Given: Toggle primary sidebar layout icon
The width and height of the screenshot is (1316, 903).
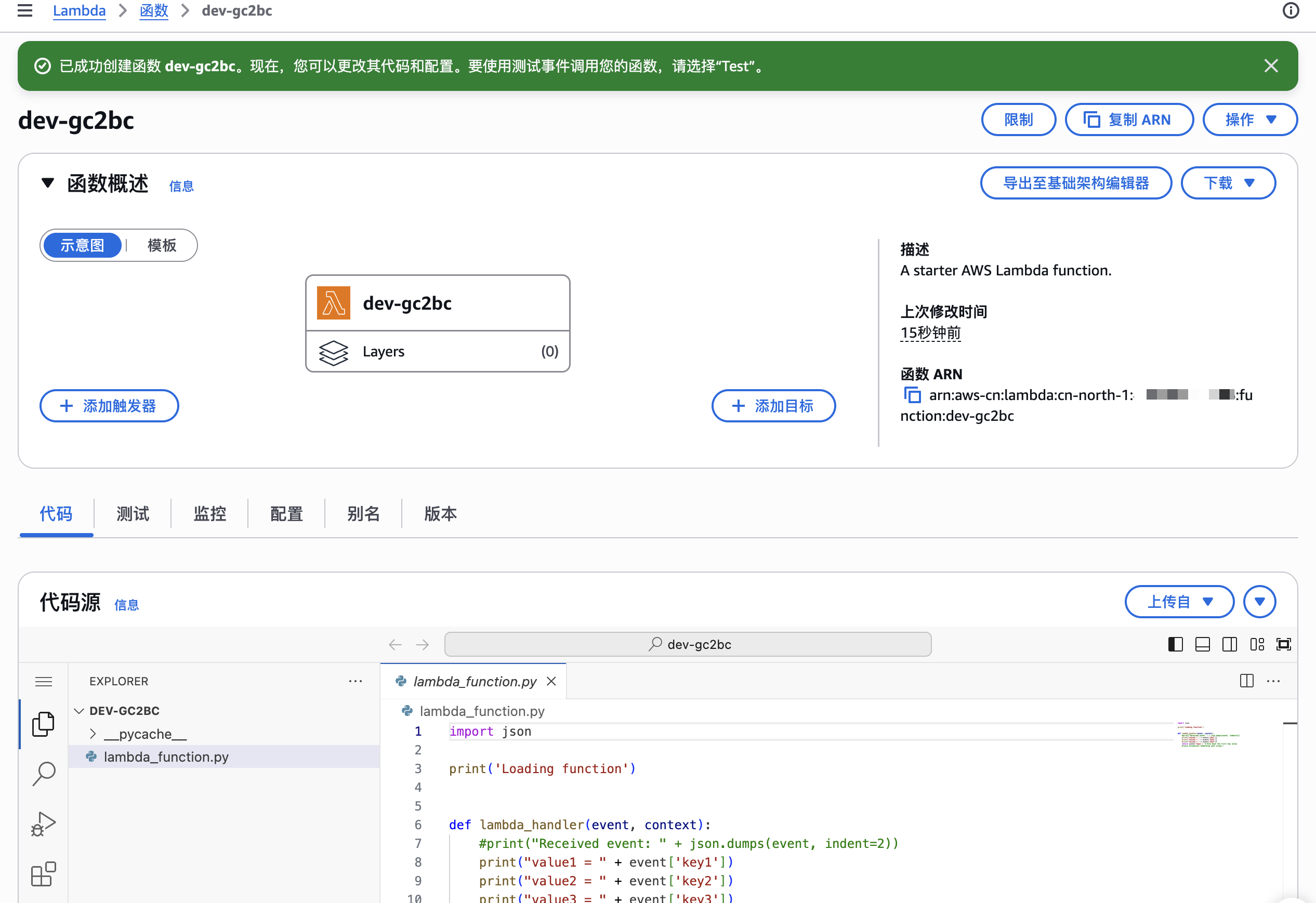Looking at the screenshot, I should click(x=1175, y=644).
